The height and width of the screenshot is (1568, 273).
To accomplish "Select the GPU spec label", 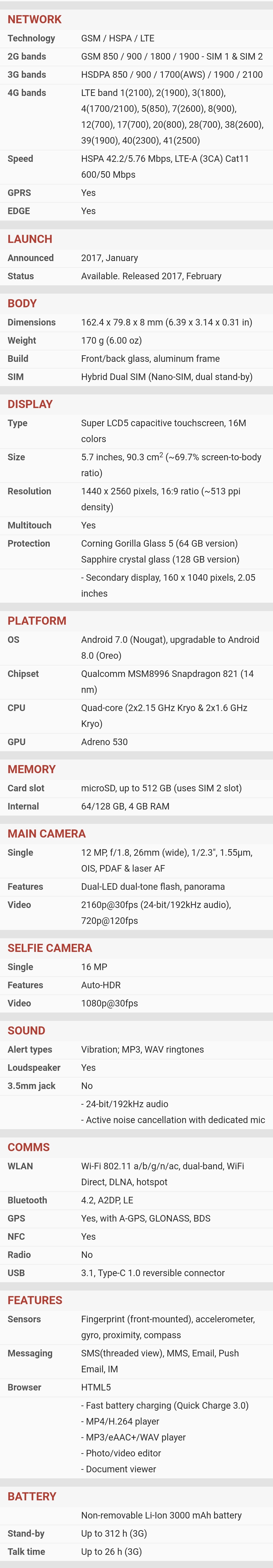I will click(16, 742).
